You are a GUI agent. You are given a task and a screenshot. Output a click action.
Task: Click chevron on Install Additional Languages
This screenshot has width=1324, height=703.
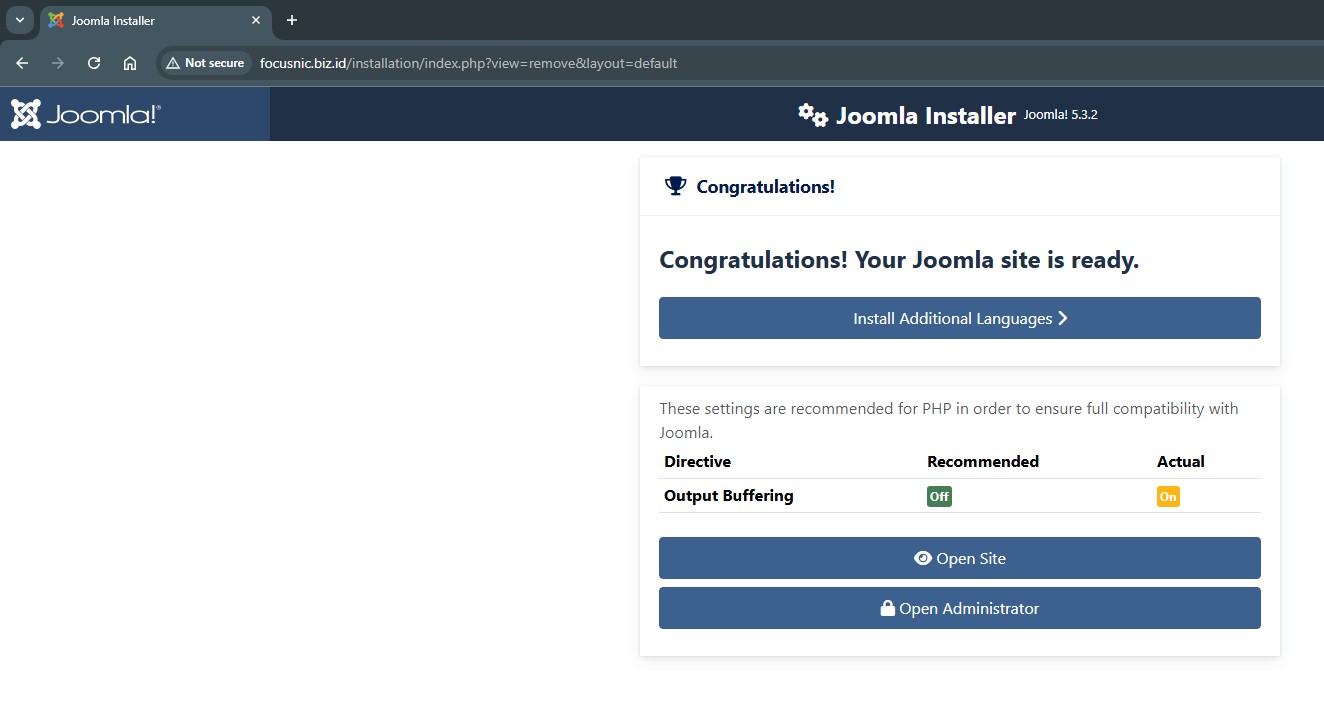coord(1063,318)
